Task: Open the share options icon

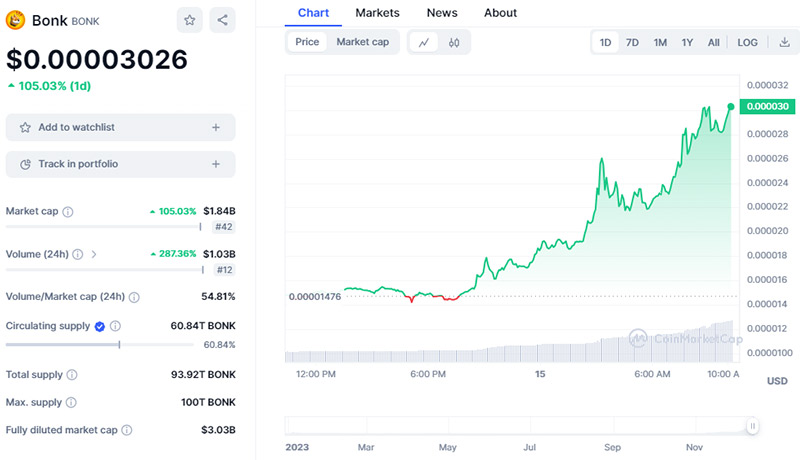Action: (x=222, y=20)
